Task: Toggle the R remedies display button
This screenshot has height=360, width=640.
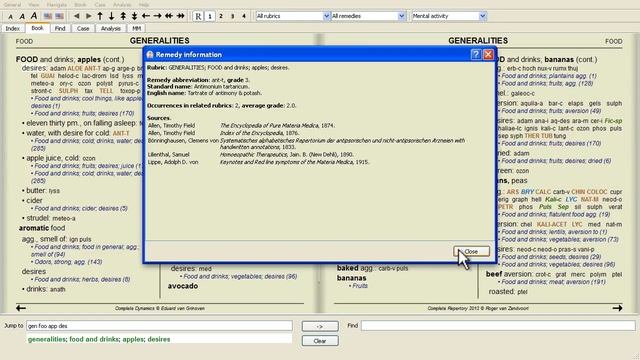Action: tap(198, 16)
